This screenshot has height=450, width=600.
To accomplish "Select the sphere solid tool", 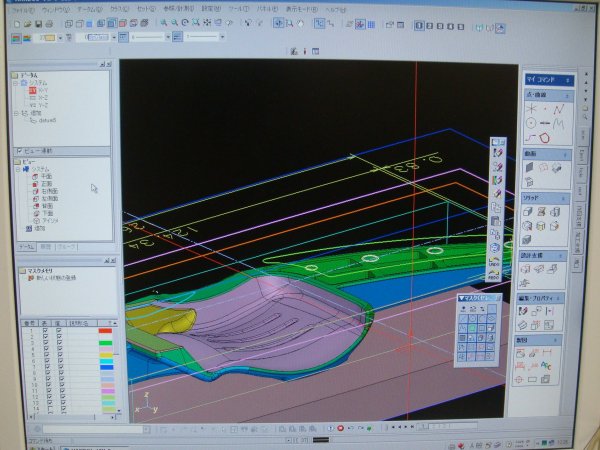I will point(527,226).
